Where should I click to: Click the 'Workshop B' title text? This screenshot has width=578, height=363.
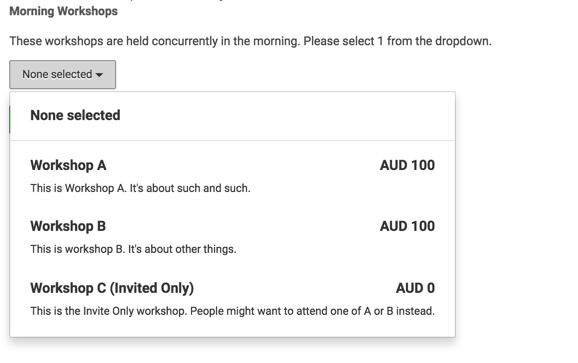[68, 226]
